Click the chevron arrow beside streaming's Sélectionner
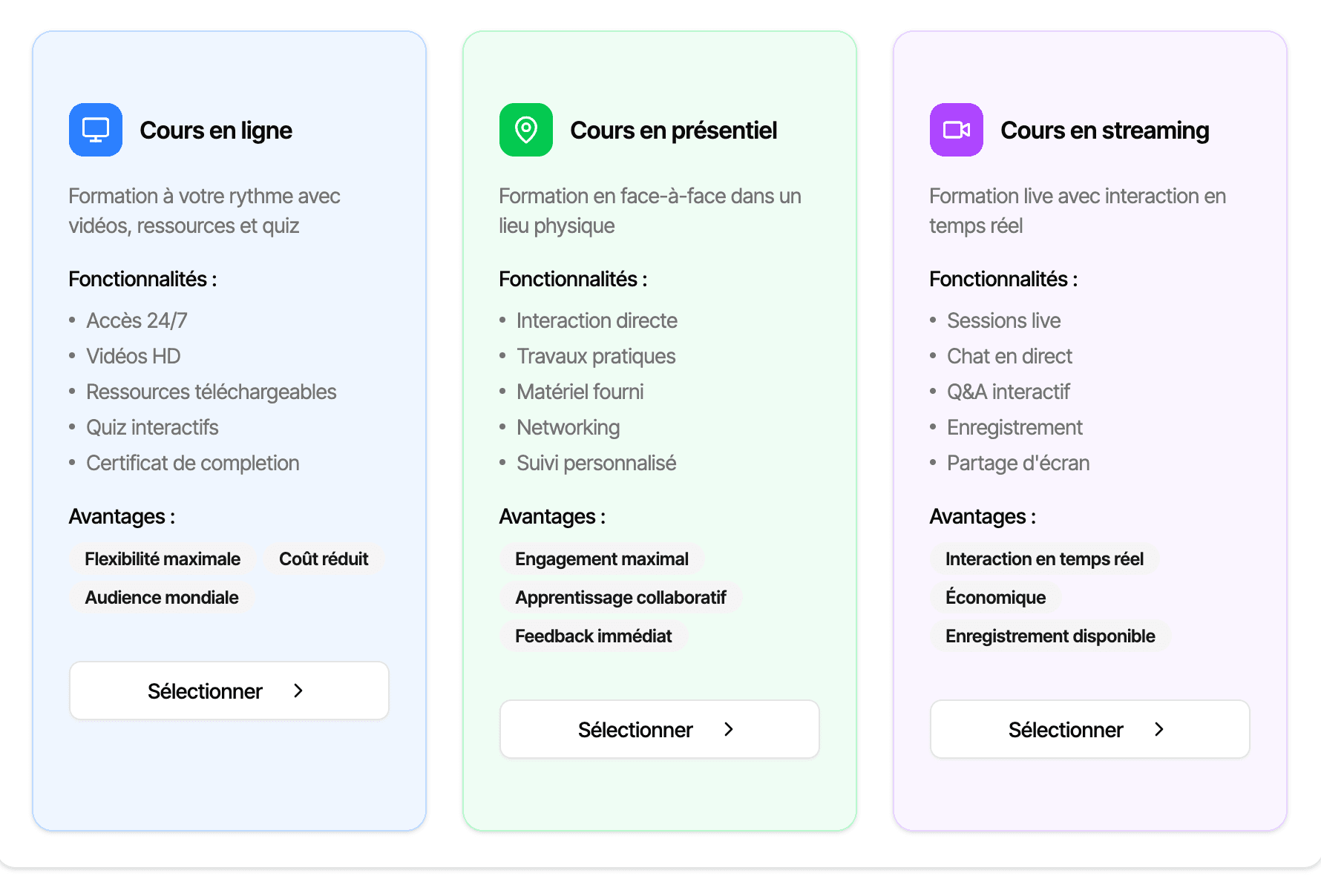This screenshot has height=896, width=1321. coord(1159,729)
